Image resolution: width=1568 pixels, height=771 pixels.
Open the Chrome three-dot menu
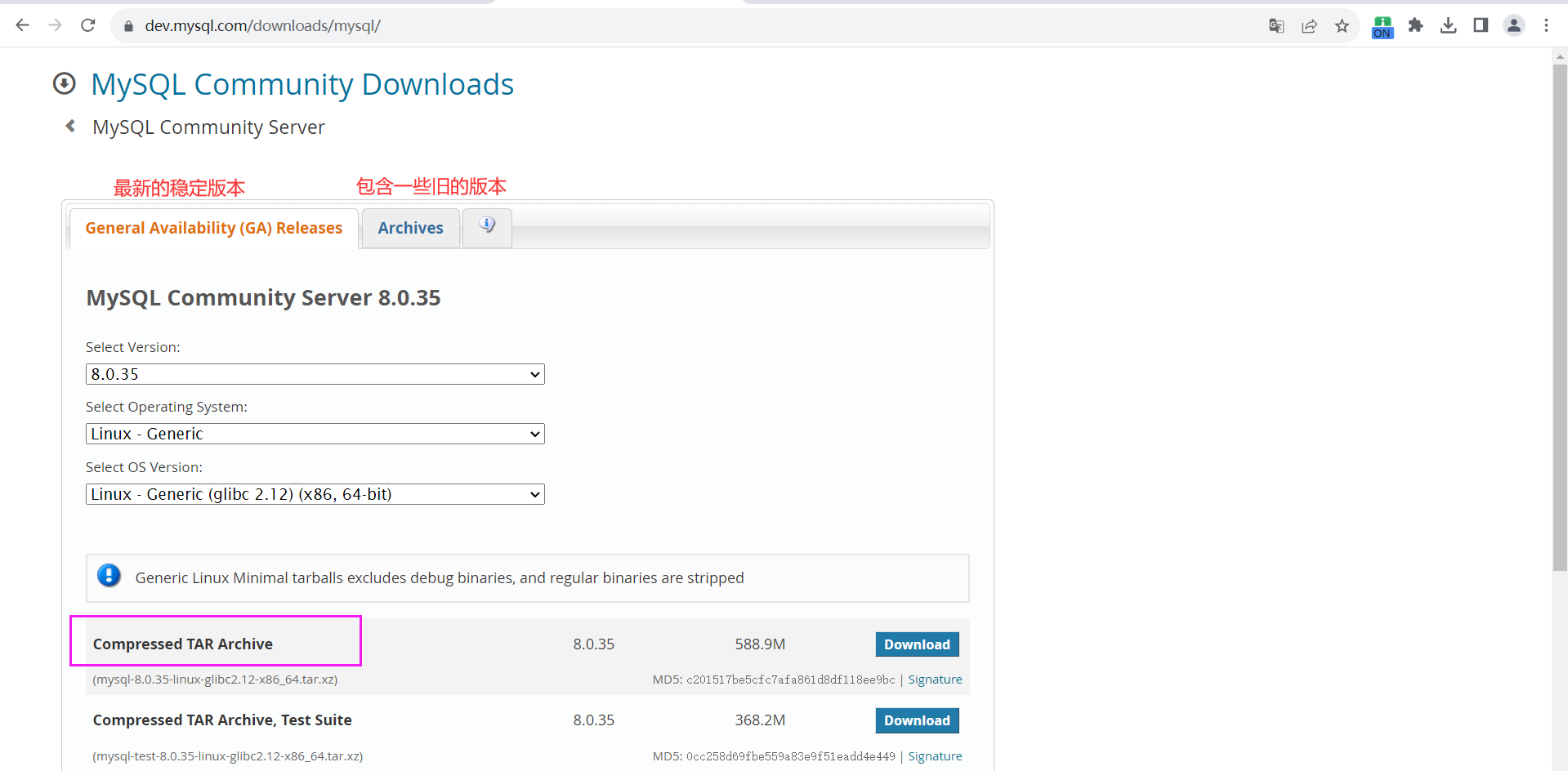pos(1546,25)
